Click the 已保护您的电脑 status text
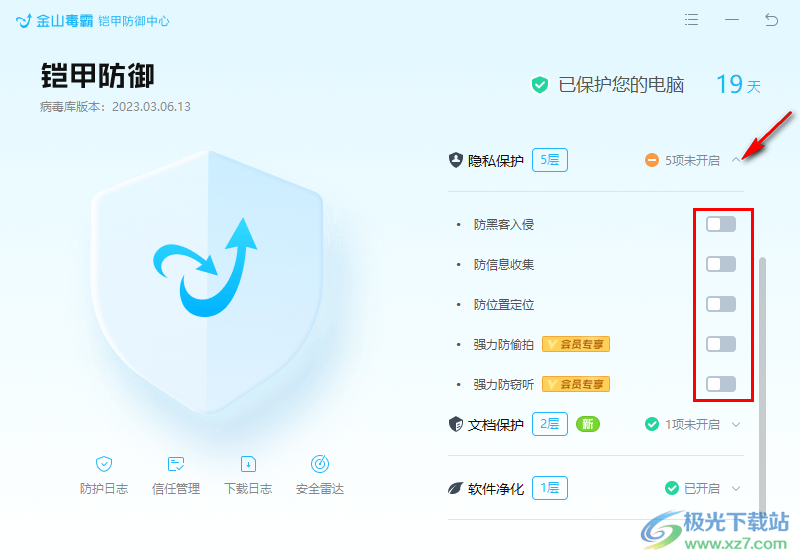The height and width of the screenshot is (560, 800). coord(621,85)
